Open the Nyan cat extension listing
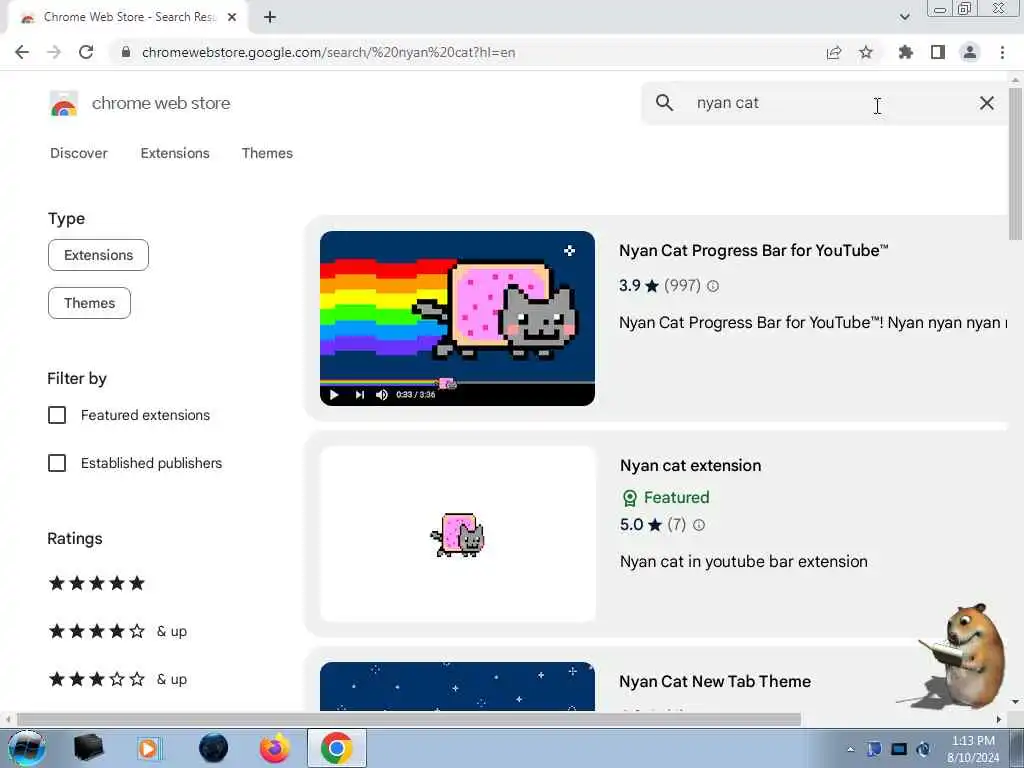Viewport: 1024px width, 768px height. click(690, 466)
